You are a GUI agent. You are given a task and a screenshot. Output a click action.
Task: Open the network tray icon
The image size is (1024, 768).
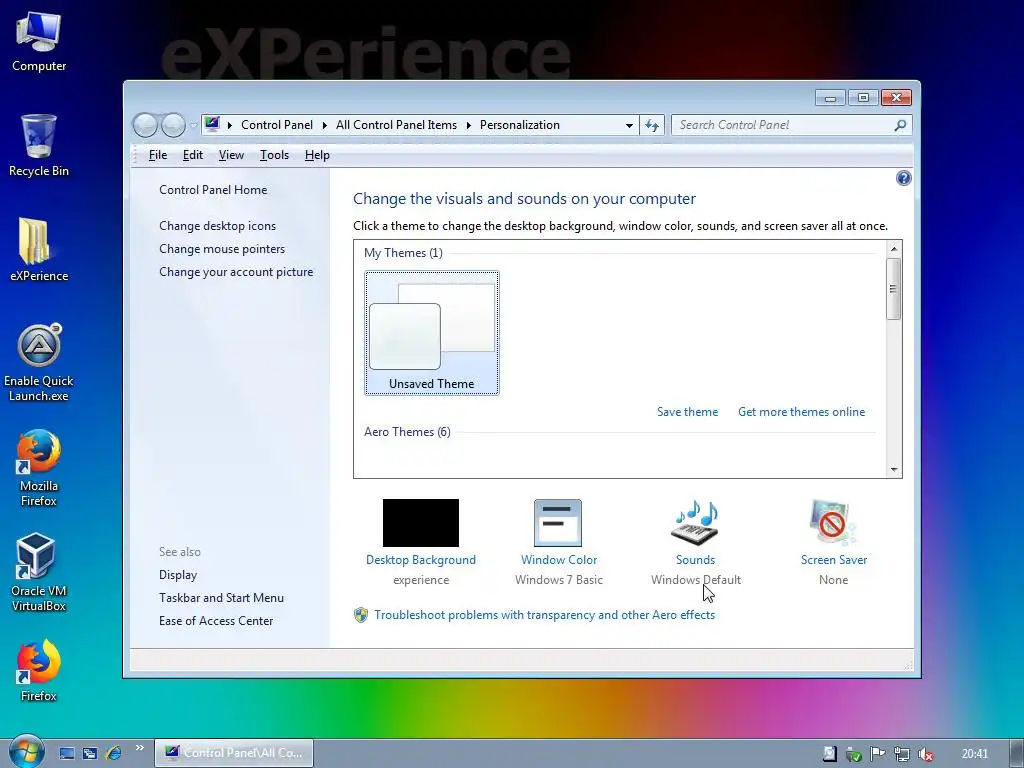coord(902,754)
